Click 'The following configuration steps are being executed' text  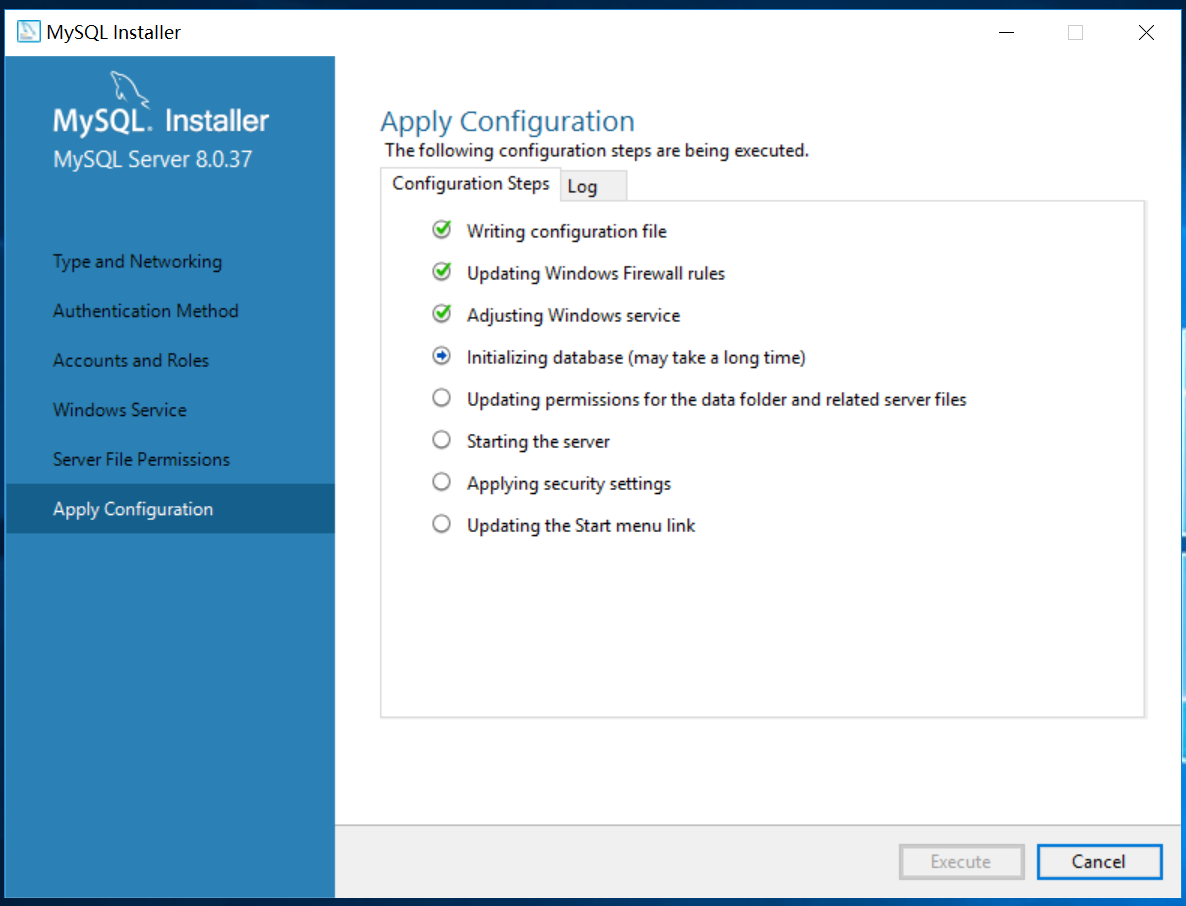(597, 150)
